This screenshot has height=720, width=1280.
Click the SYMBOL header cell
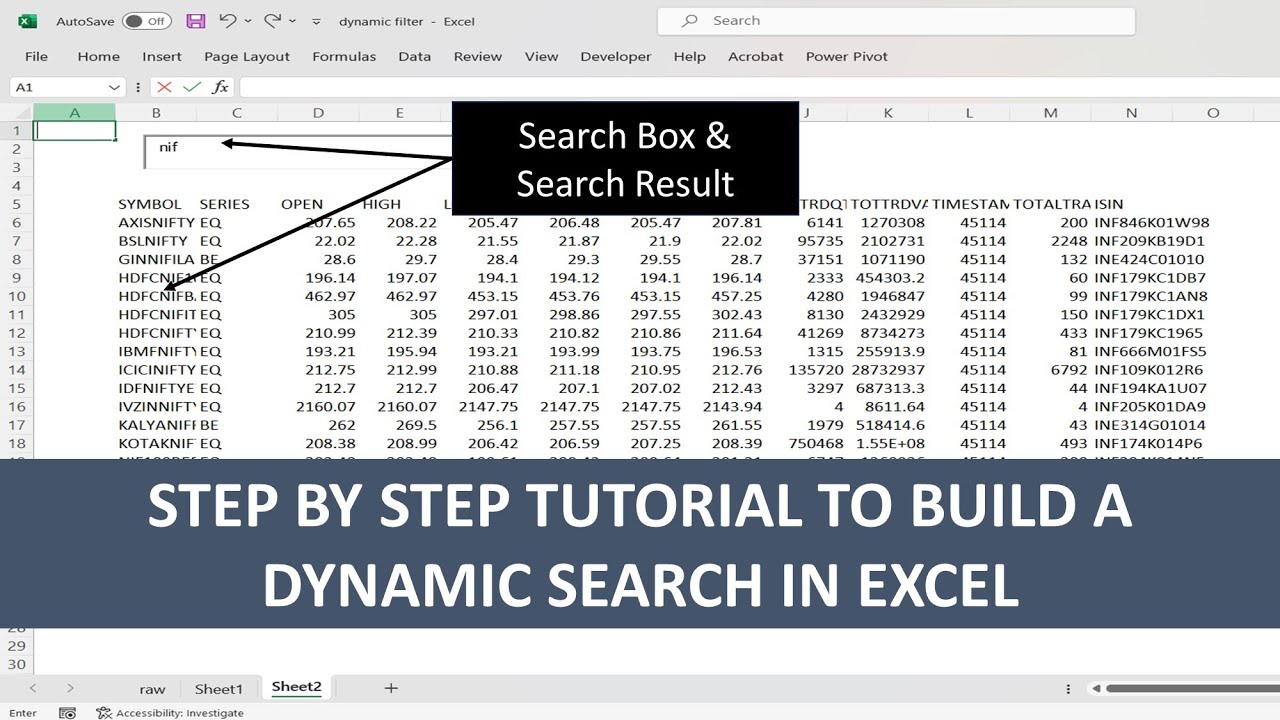pyautogui.click(x=150, y=204)
